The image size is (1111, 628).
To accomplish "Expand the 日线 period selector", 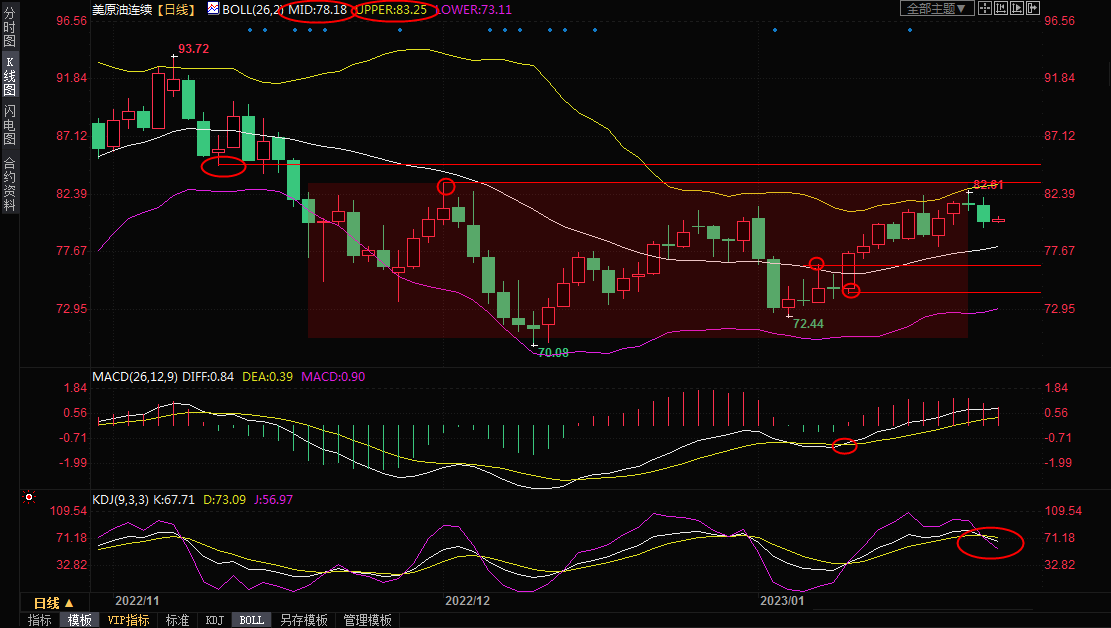I will coord(54,603).
